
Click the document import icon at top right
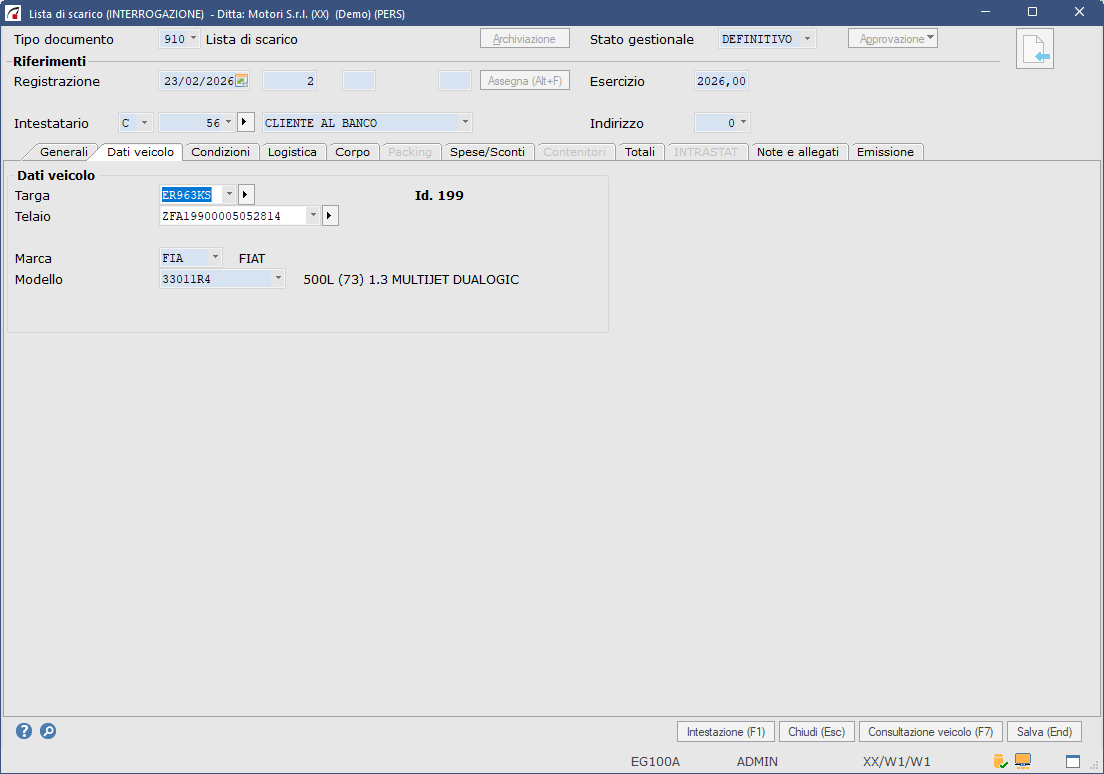(1035, 49)
